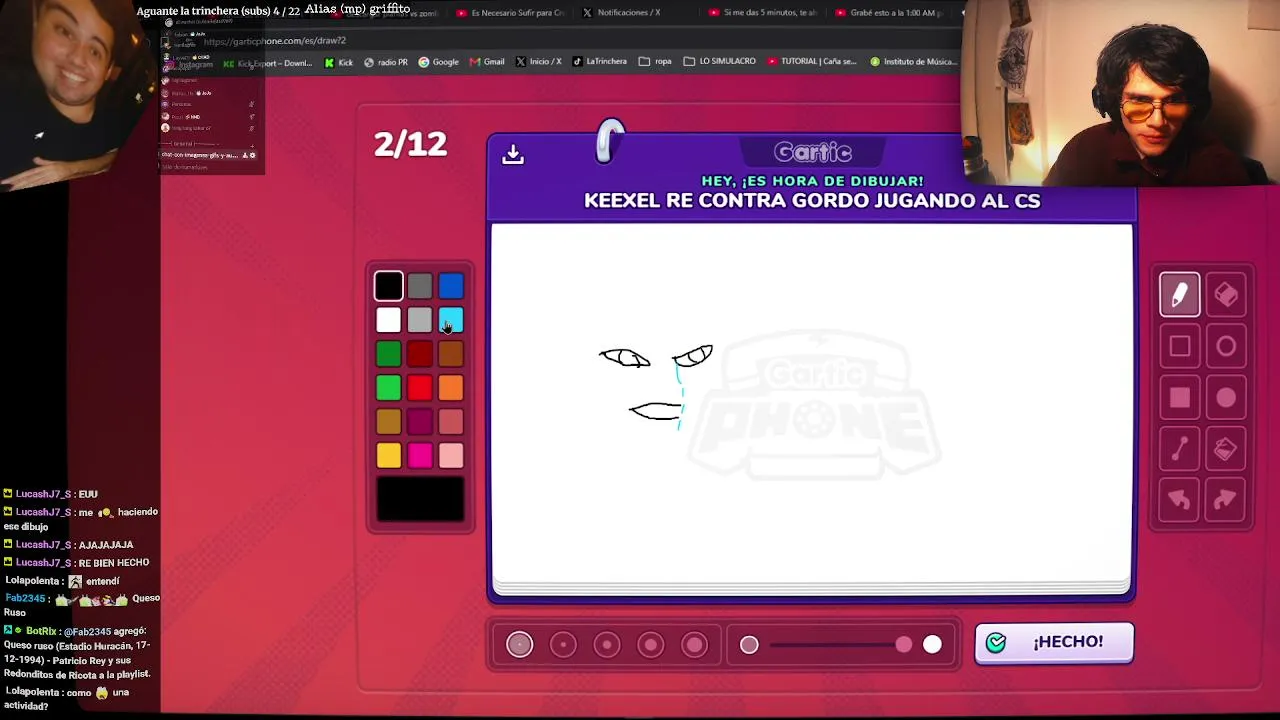
Task: Click the opacity slider track
Action: 840,645
